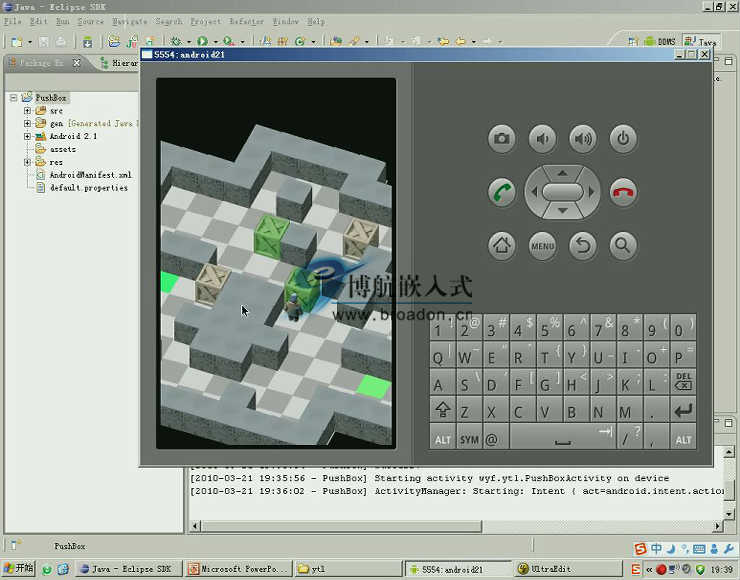Click console vertical scroll-down arrow
The image size is (740, 580).
coord(729,513)
